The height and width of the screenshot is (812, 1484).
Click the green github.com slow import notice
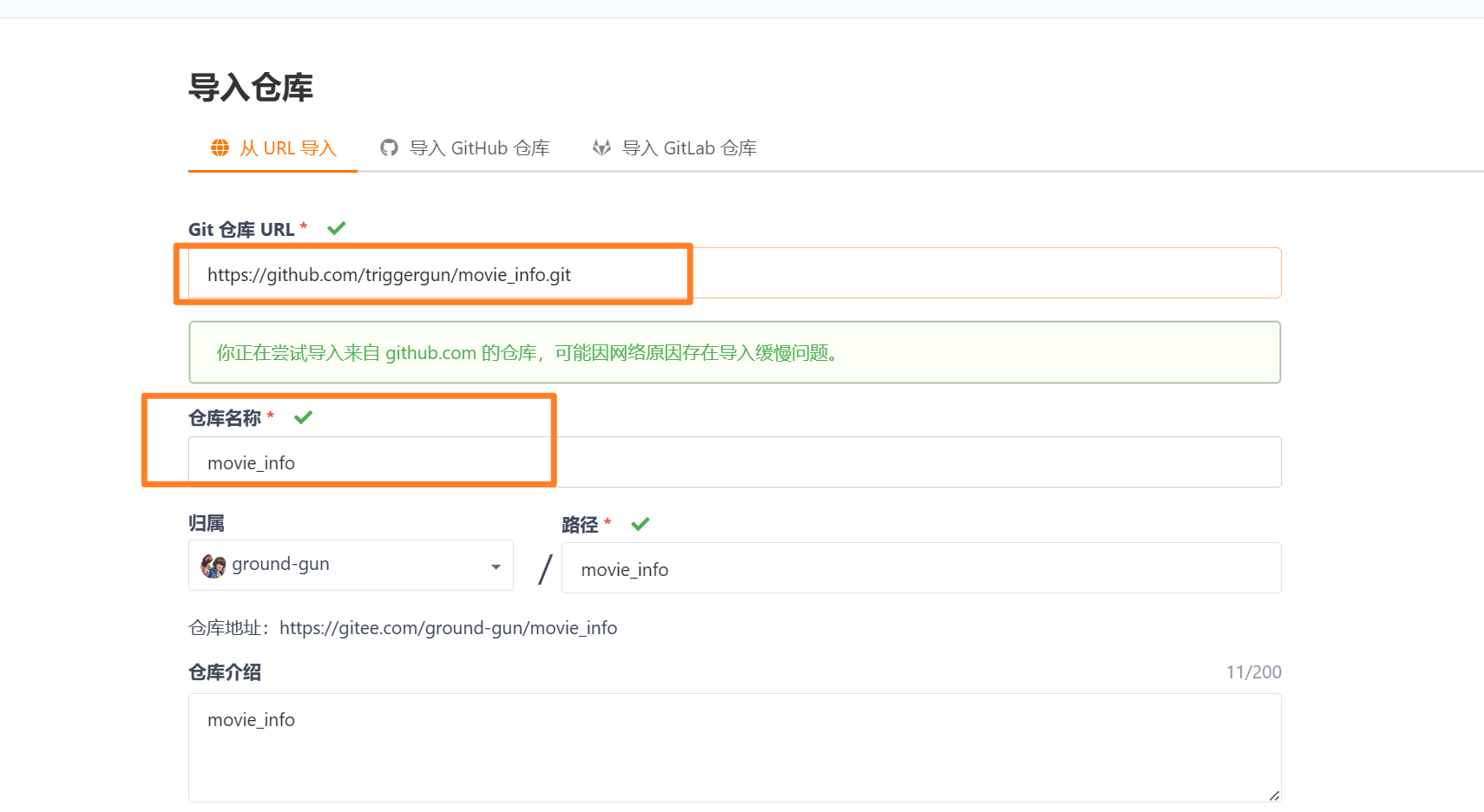click(x=734, y=352)
